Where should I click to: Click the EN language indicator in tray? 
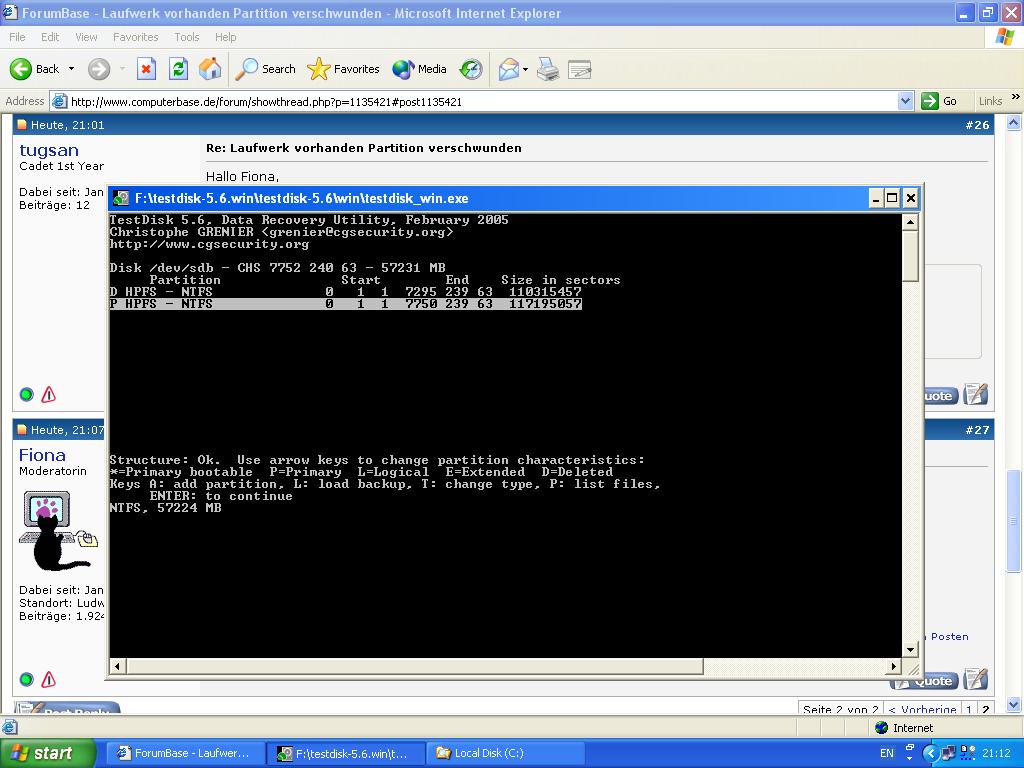(x=886, y=753)
